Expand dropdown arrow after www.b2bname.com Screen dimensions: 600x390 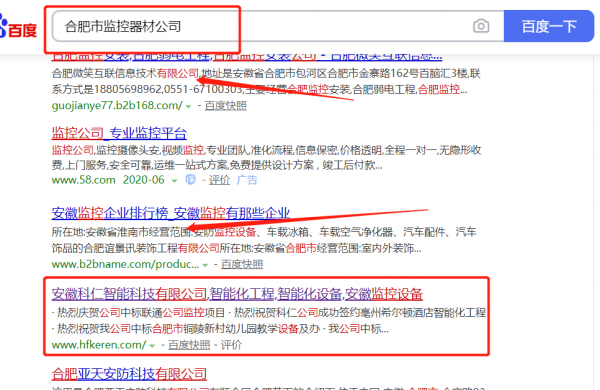click(x=205, y=265)
